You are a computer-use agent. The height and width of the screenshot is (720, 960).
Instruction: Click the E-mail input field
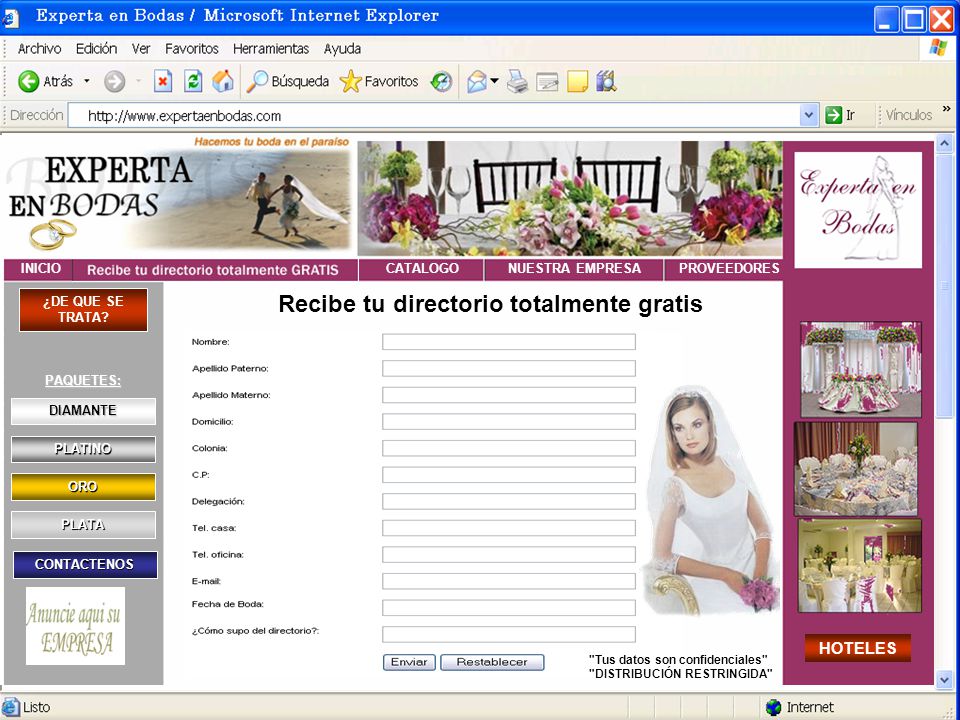pyautogui.click(x=509, y=581)
